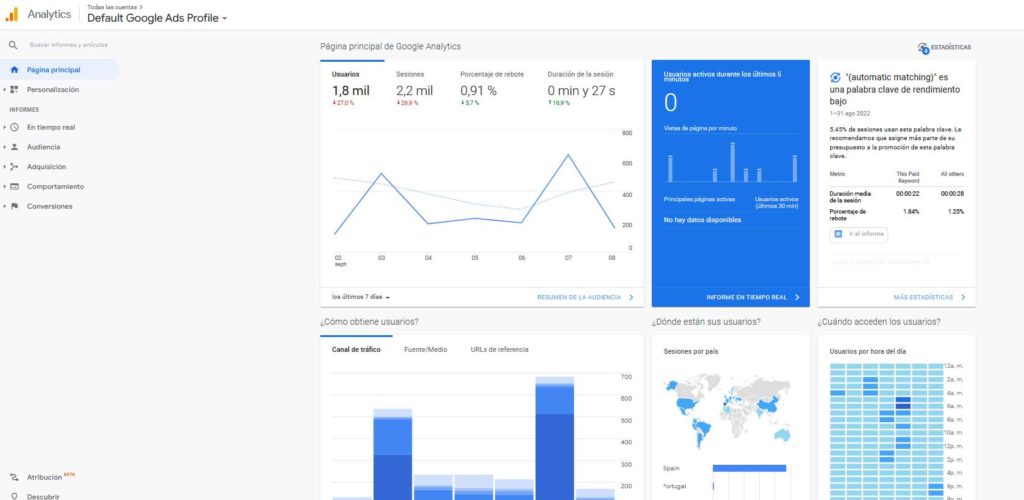Click the Personalización dashboard icon
Image resolution: width=1024 pixels, height=500 pixels.
(x=14, y=90)
